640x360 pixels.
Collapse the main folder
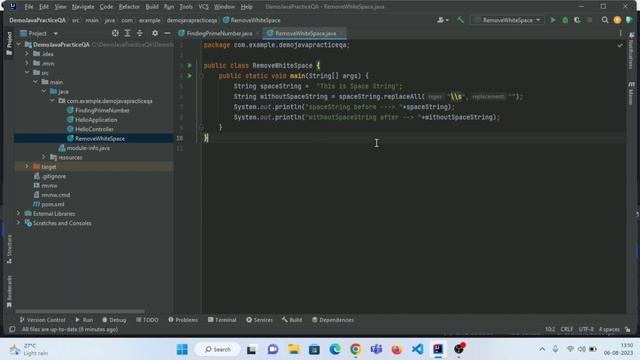click(x=36, y=82)
